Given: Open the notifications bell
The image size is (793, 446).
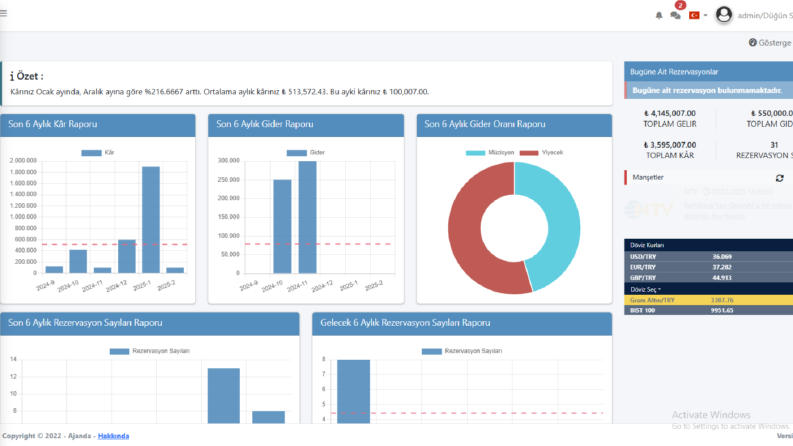Looking at the screenshot, I should coord(658,16).
